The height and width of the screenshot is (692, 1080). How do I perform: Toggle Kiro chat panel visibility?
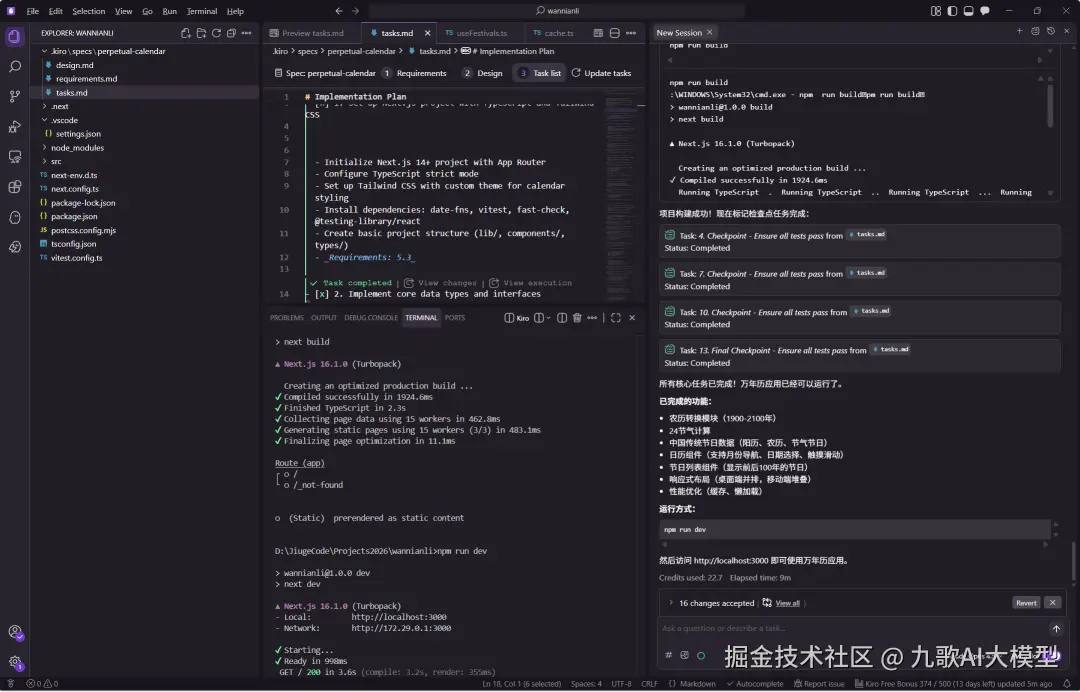[x=985, y=11]
